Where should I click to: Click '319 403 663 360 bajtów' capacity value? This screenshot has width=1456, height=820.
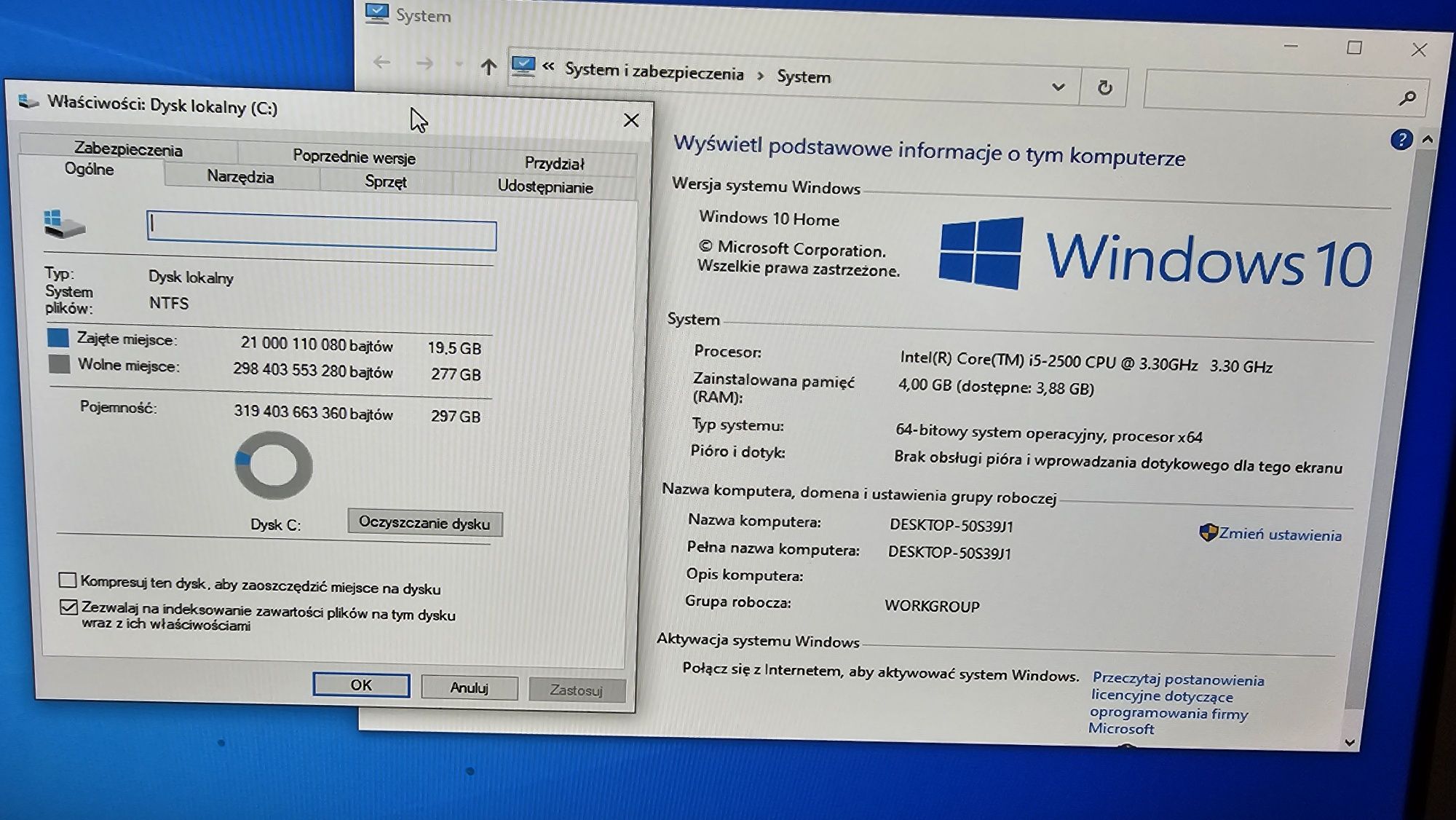(313, 412)
